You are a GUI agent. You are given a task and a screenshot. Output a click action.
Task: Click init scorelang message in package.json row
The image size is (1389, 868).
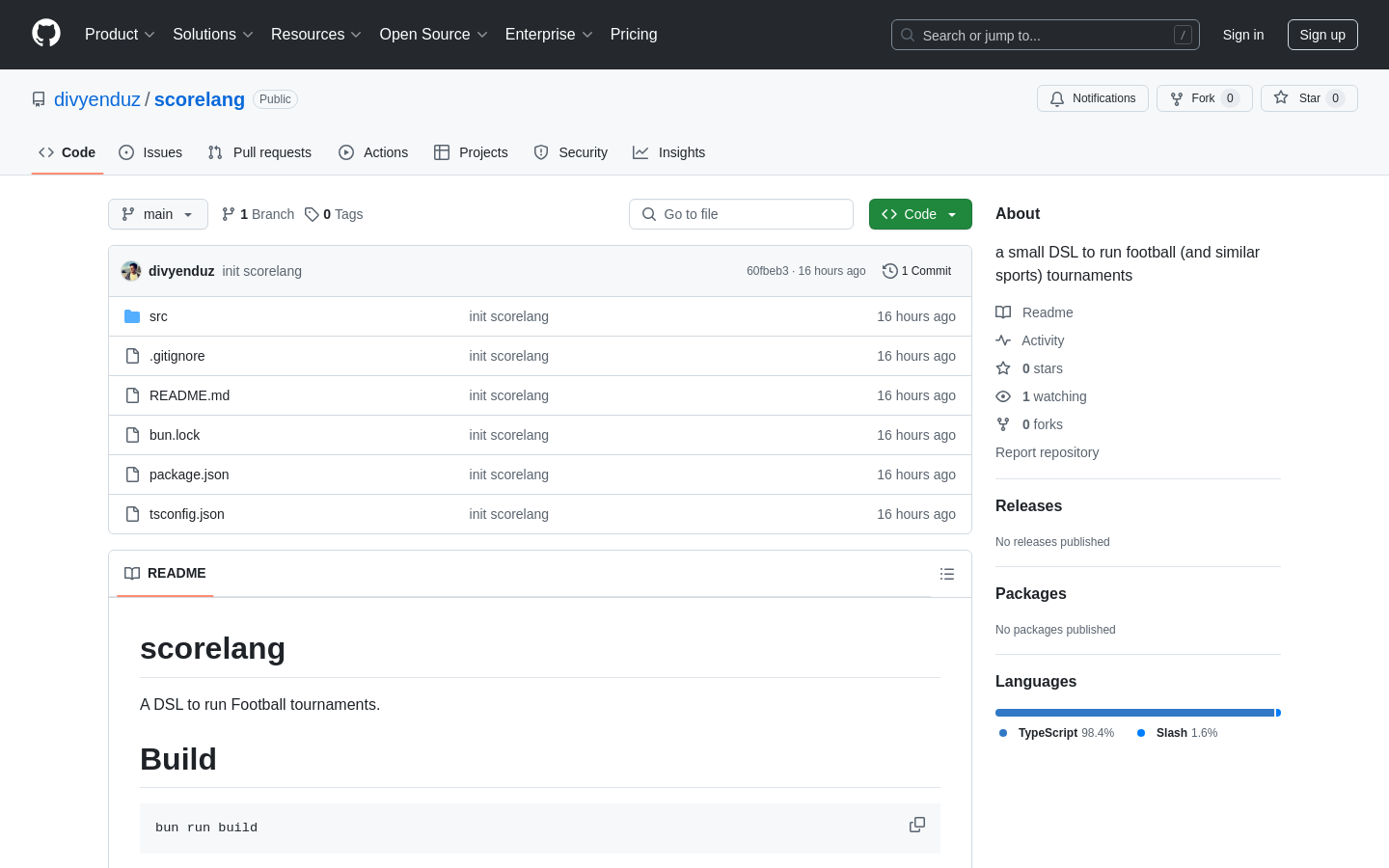(x=509, y=475)
